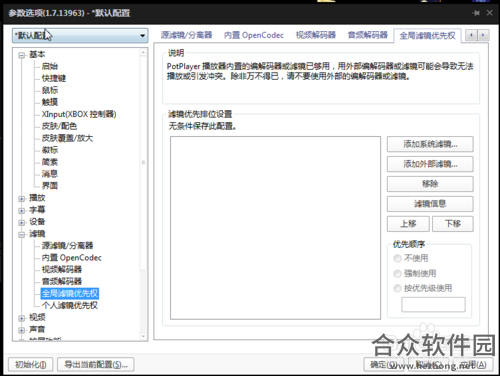This screenshot has width=500, height=376.
Task: Open the 默认配置 profile dropdown
Action: [x=80, y=35]
